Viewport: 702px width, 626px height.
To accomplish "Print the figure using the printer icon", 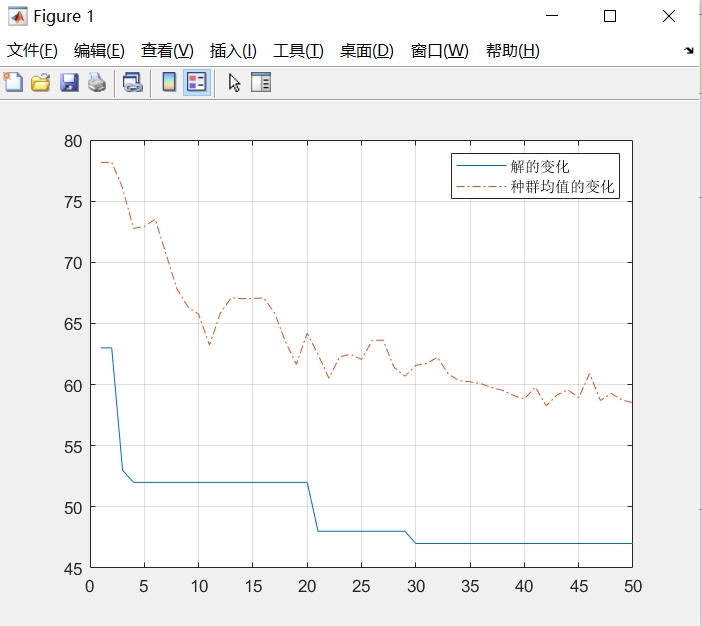I will pos(97,83).
